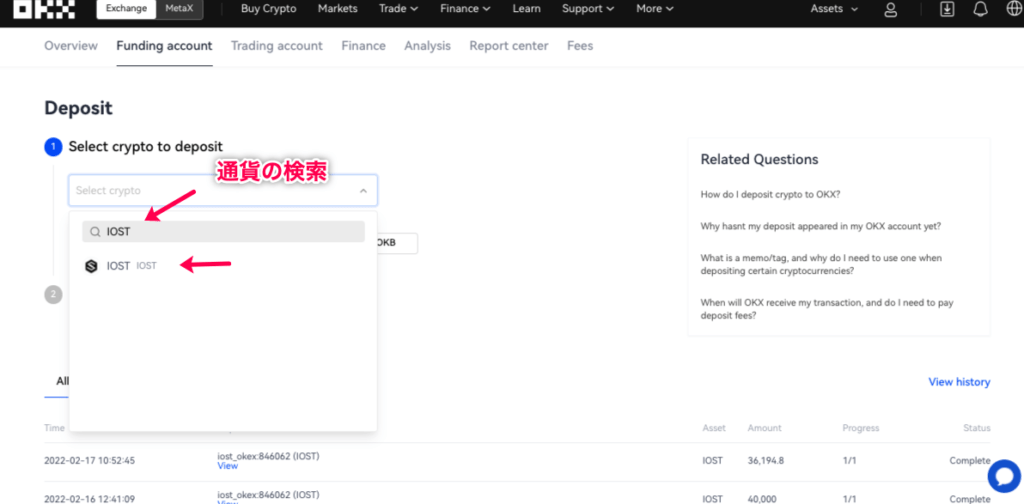Select the IOST search result
Image resolution: width=1024 pixels, height=504 pixels.
tap(223, 266)
